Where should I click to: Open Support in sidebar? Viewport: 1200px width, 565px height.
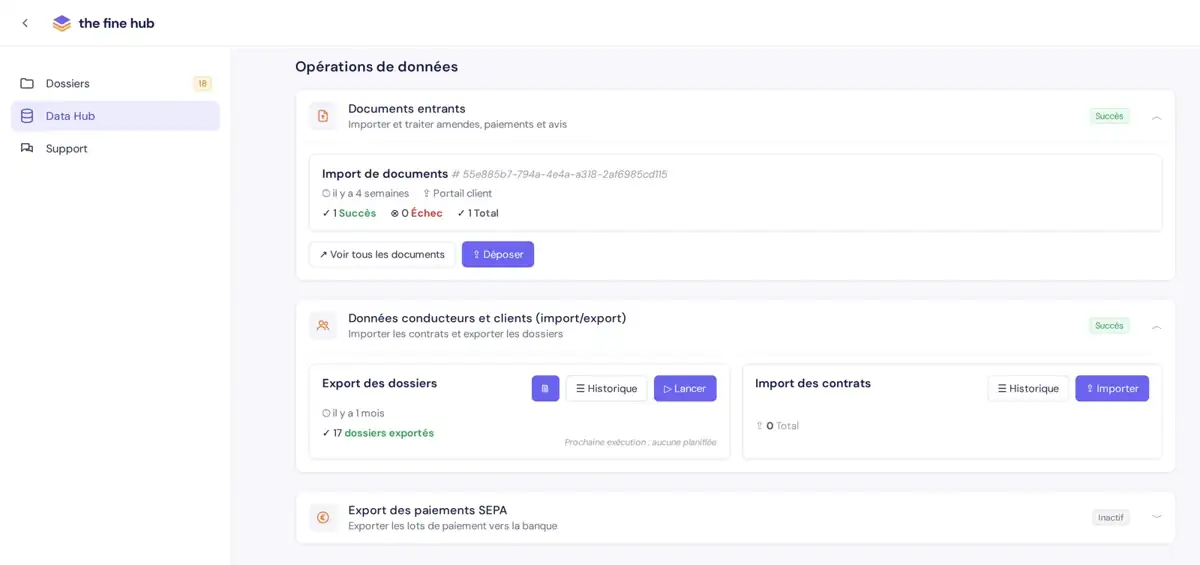click(115, 148)
